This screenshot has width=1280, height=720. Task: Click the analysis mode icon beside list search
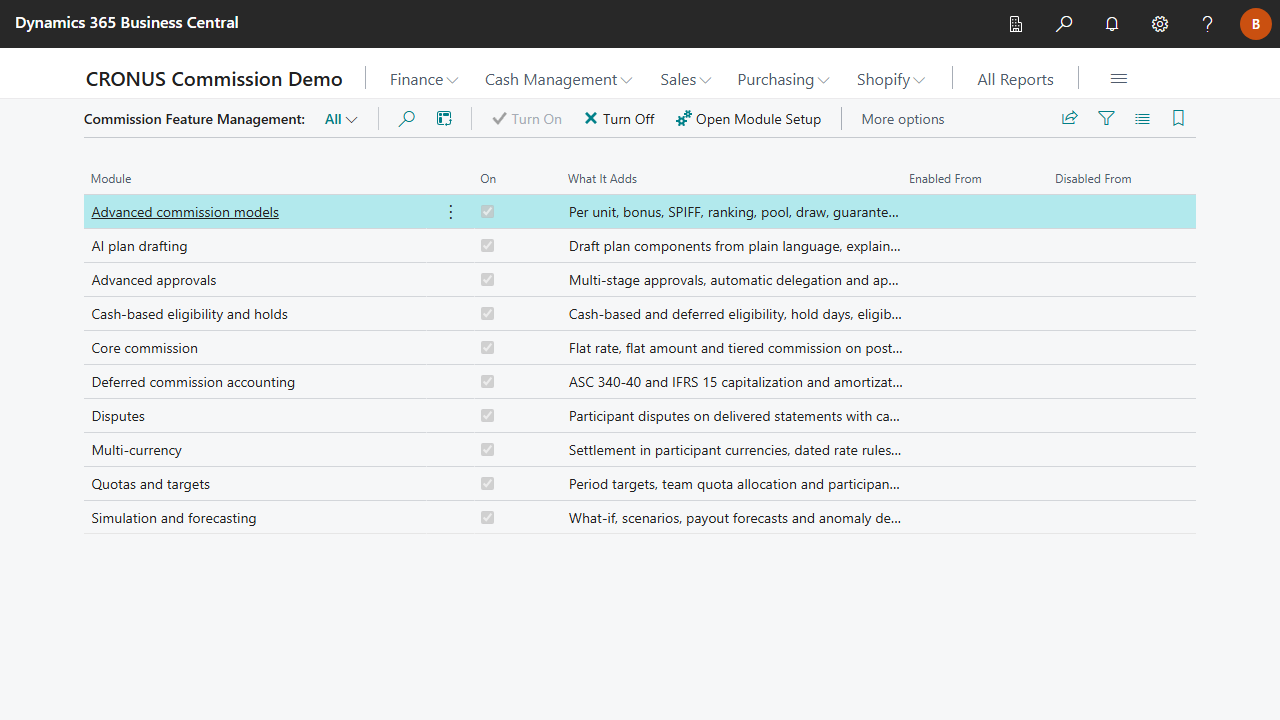coord(445,119)
